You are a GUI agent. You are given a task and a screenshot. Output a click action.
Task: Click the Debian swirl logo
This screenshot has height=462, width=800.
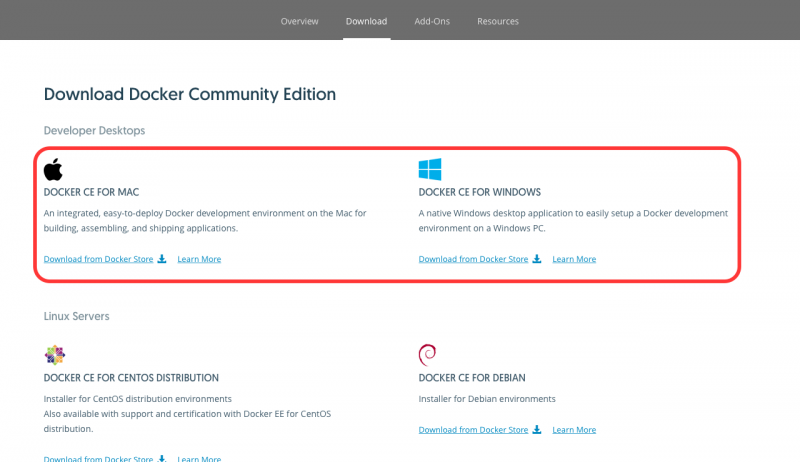tap(427, 355)
